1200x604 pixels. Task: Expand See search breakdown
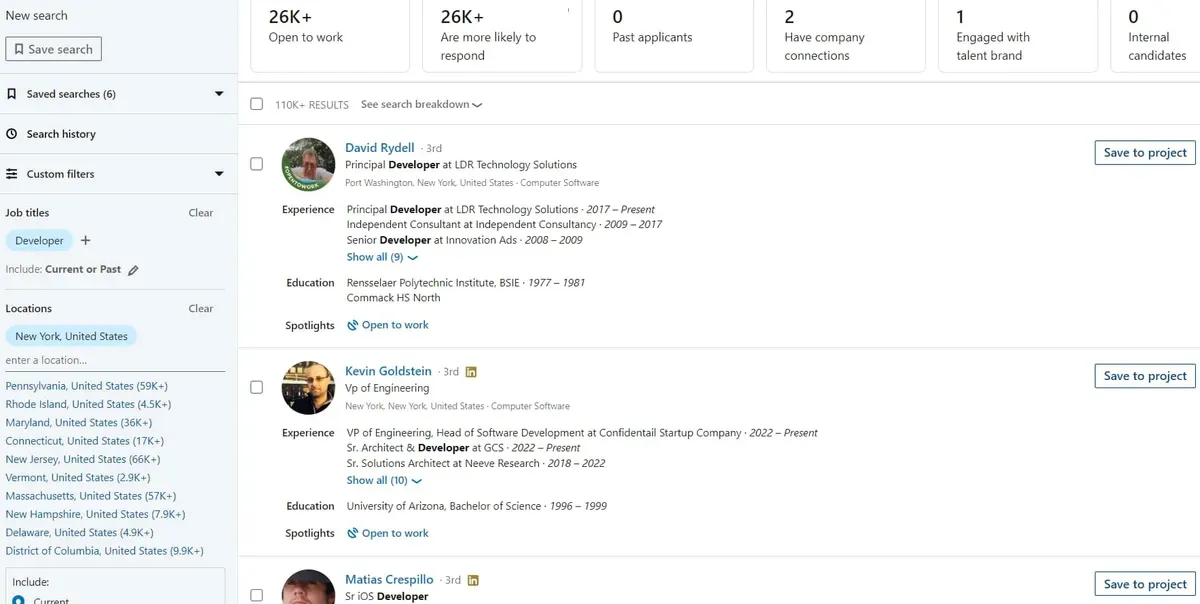tap(420, 103)
